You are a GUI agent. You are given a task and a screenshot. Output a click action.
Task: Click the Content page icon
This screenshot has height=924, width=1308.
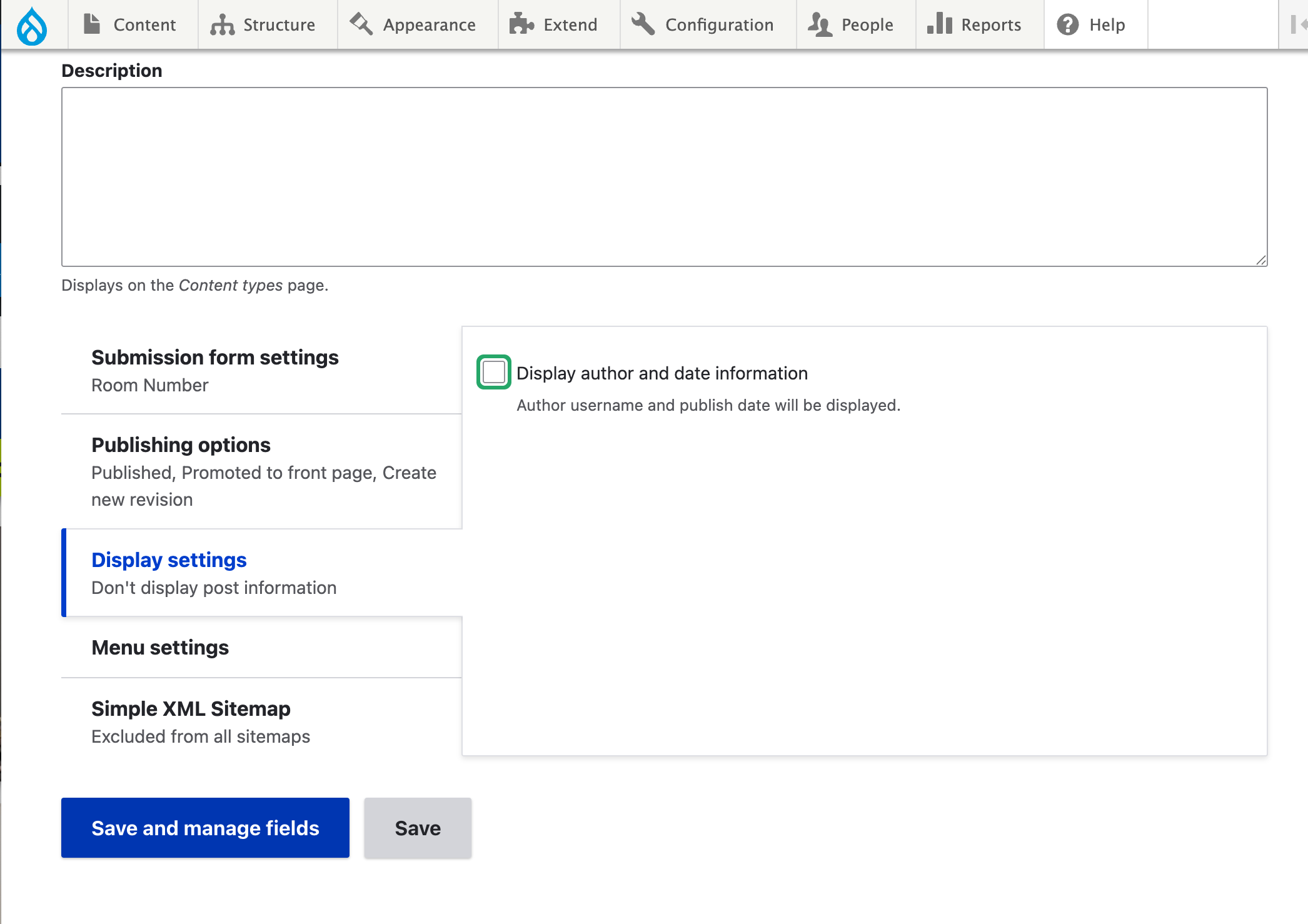click(92, 24)
